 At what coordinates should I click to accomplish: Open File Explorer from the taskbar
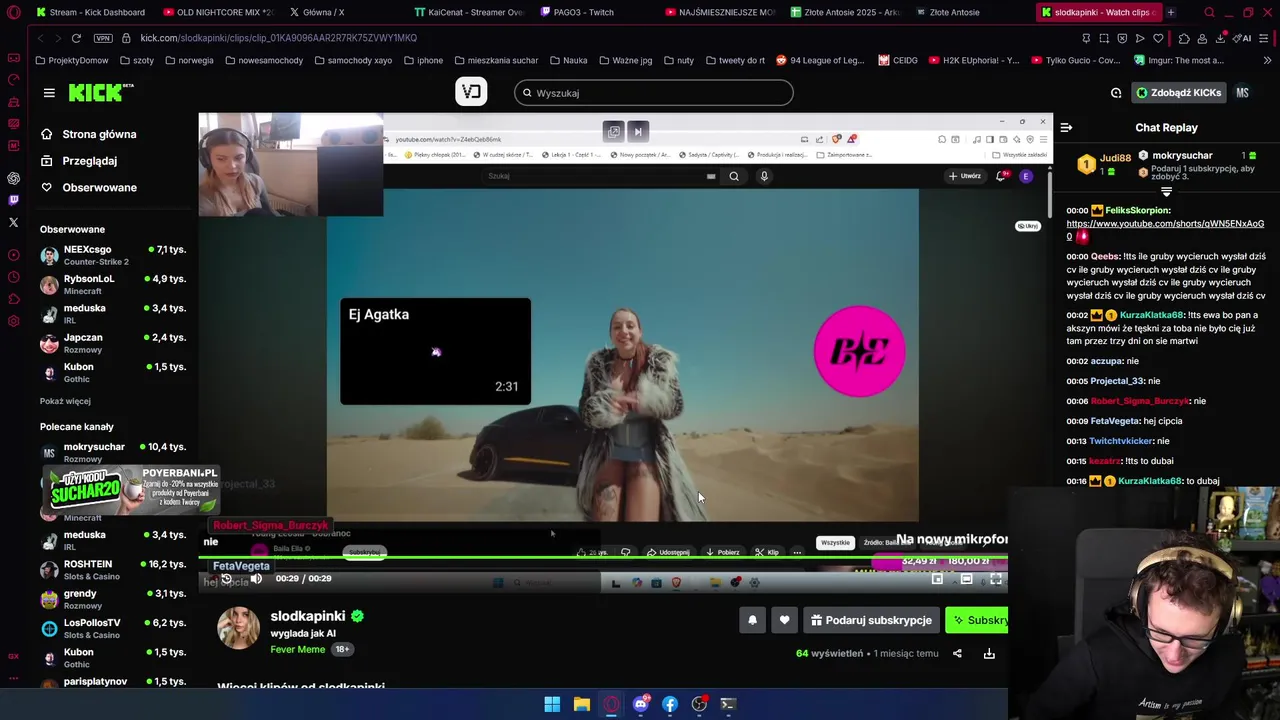pyautogui.click(x=581, y=704)
